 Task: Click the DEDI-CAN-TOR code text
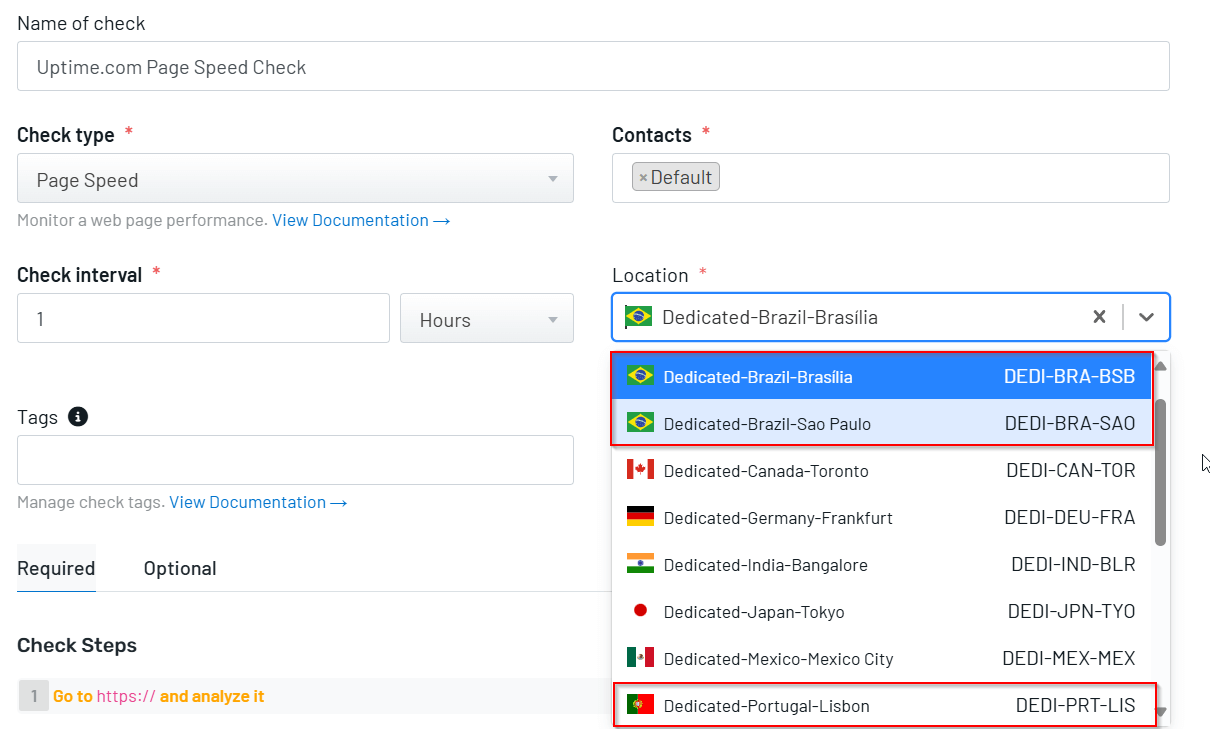point(1070,470)
